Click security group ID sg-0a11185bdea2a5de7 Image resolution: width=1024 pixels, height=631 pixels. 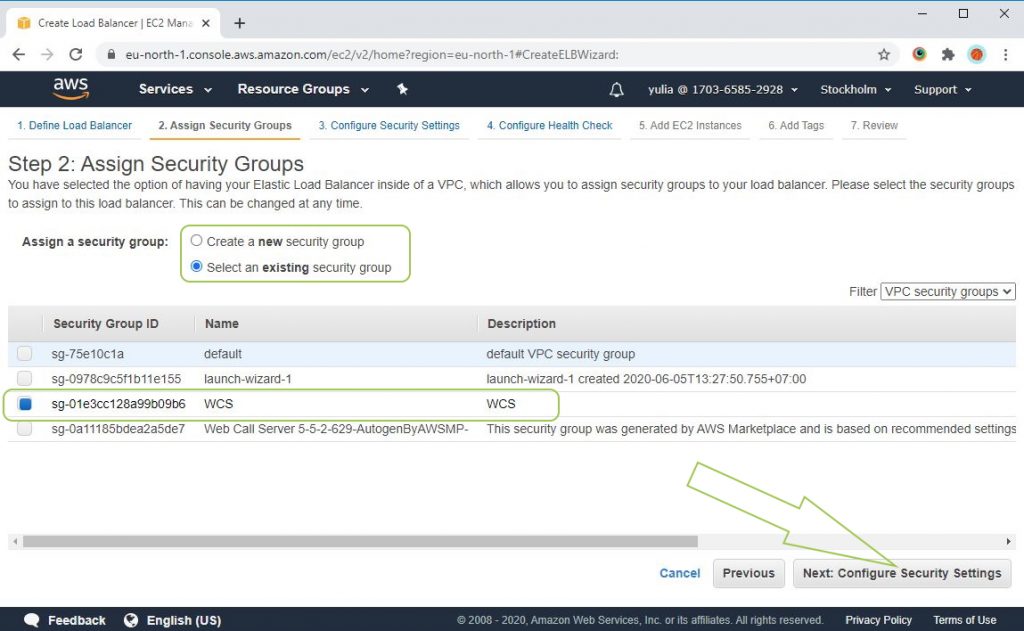[x=118, y=429]
